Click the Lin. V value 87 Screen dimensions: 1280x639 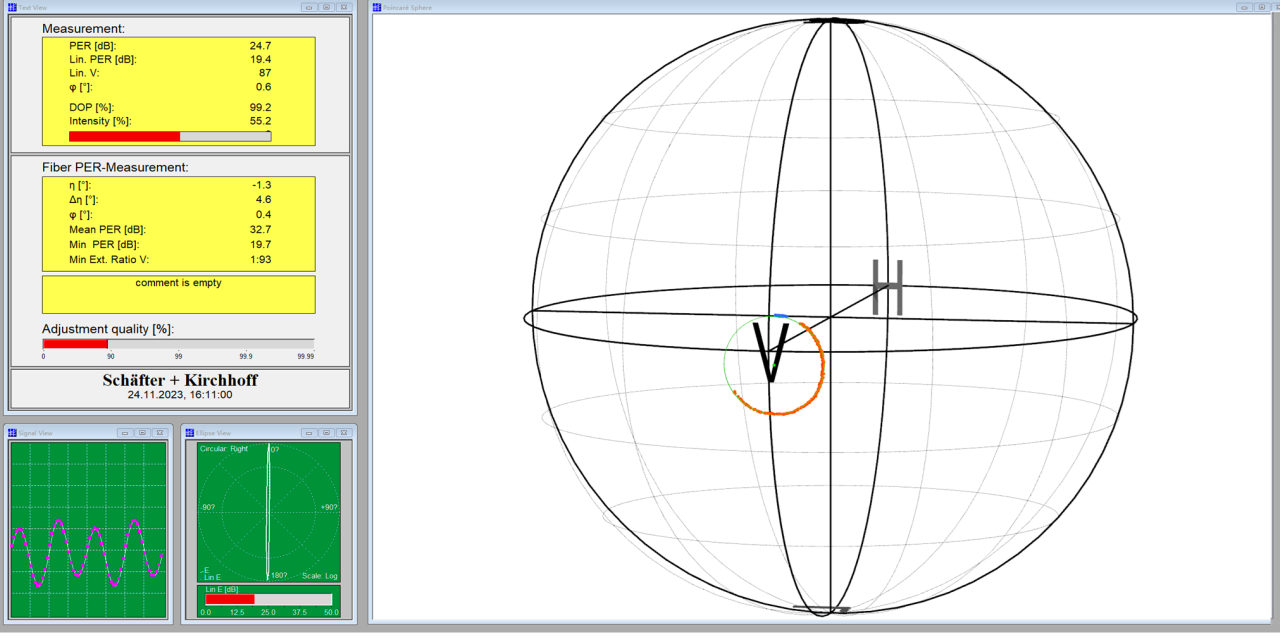click(x=265, y=73)
